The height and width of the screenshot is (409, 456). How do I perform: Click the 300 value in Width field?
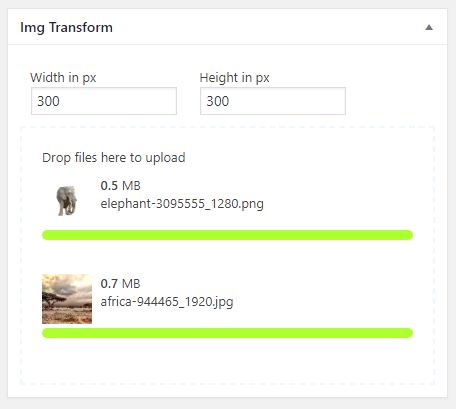point(48,101)
